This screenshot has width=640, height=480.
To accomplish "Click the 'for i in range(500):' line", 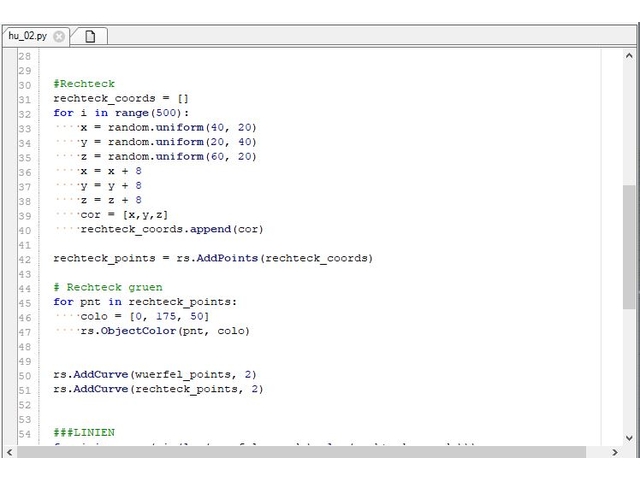I will point(121,113).
